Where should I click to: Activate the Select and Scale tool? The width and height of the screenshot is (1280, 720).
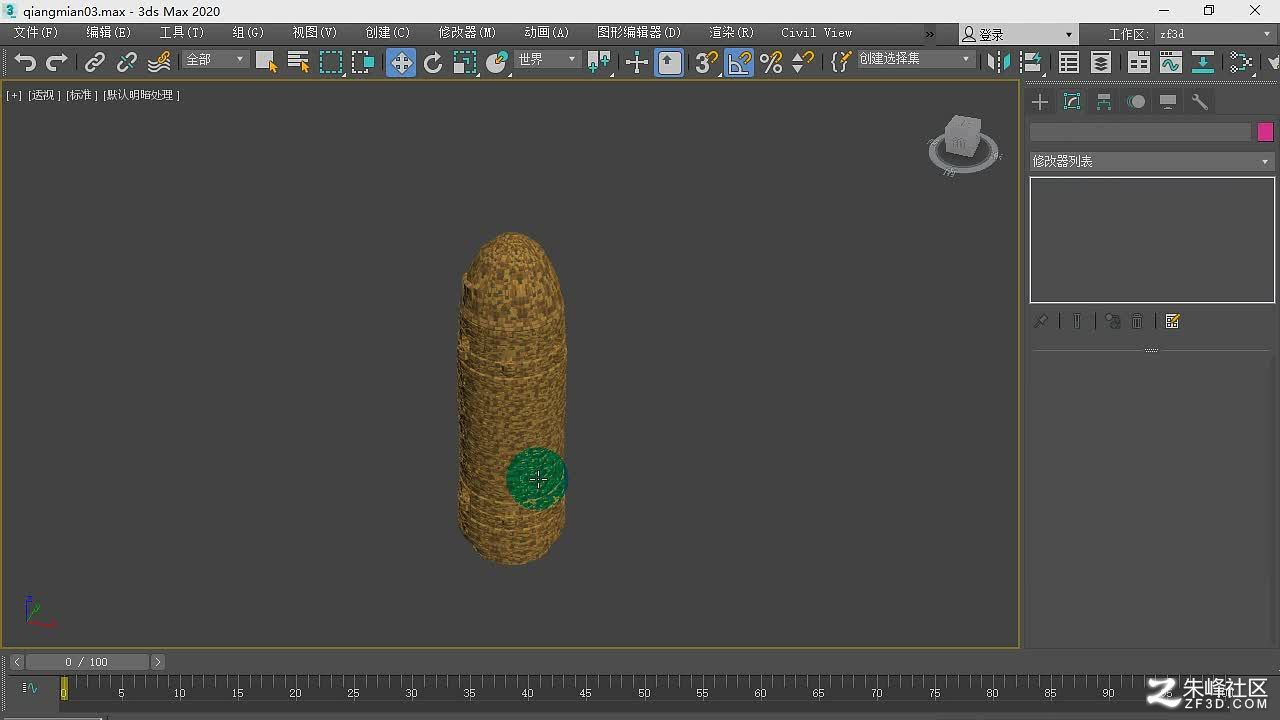[x=465, y=62]
